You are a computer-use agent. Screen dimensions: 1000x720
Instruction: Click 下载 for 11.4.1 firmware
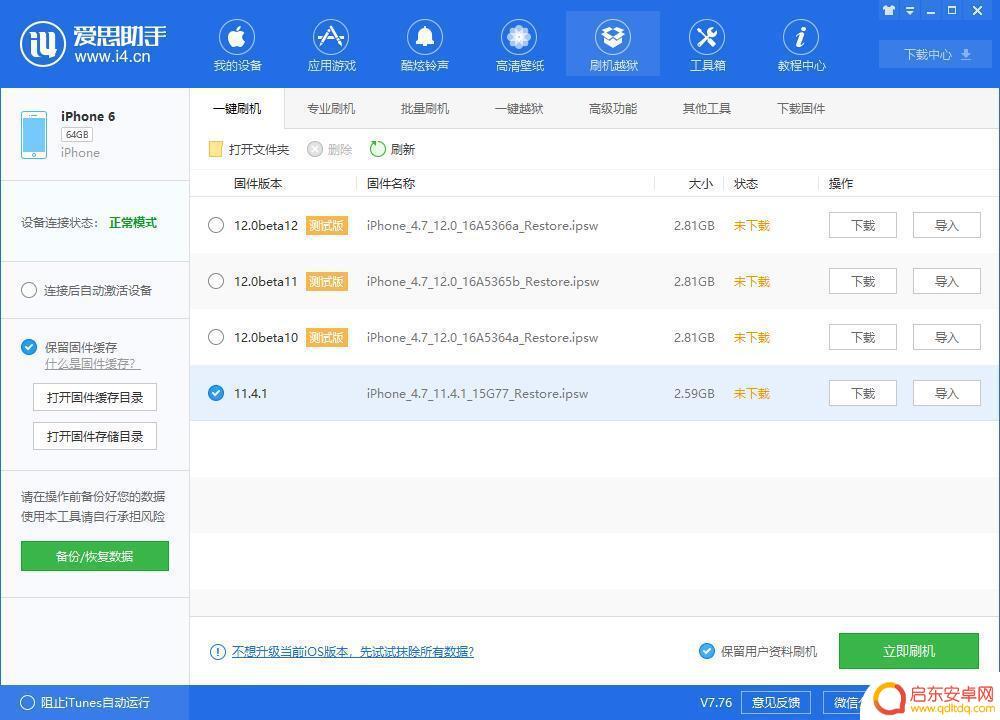(863, 393)
